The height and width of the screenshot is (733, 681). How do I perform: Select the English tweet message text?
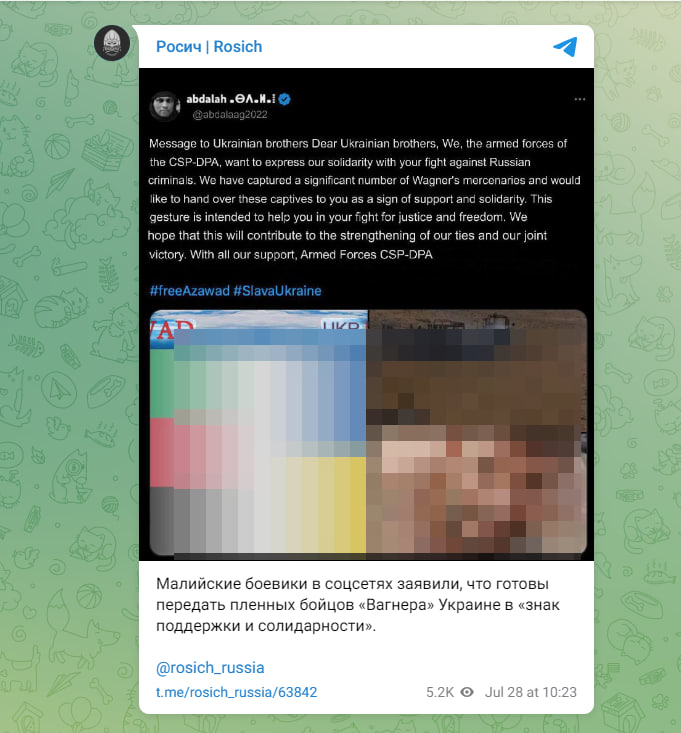(x=364, y=199)
